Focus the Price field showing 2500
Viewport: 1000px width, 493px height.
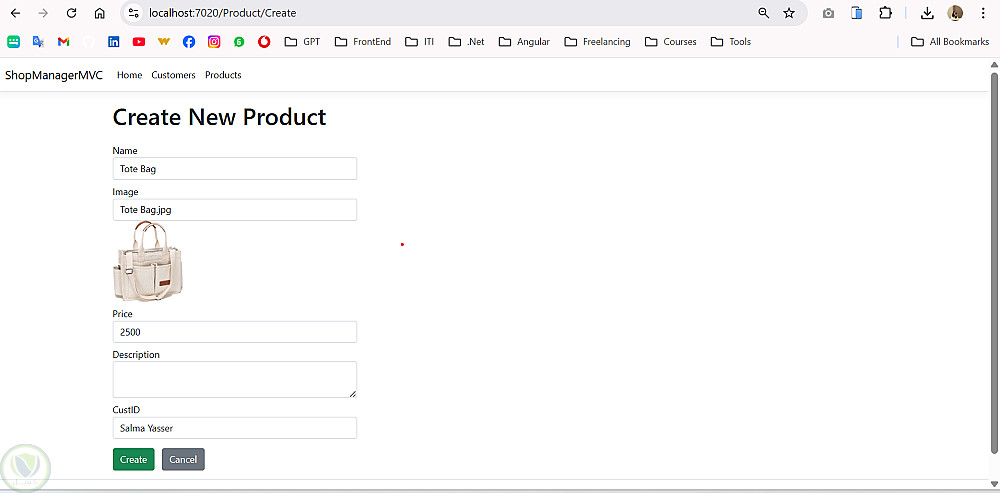point(235,332)
